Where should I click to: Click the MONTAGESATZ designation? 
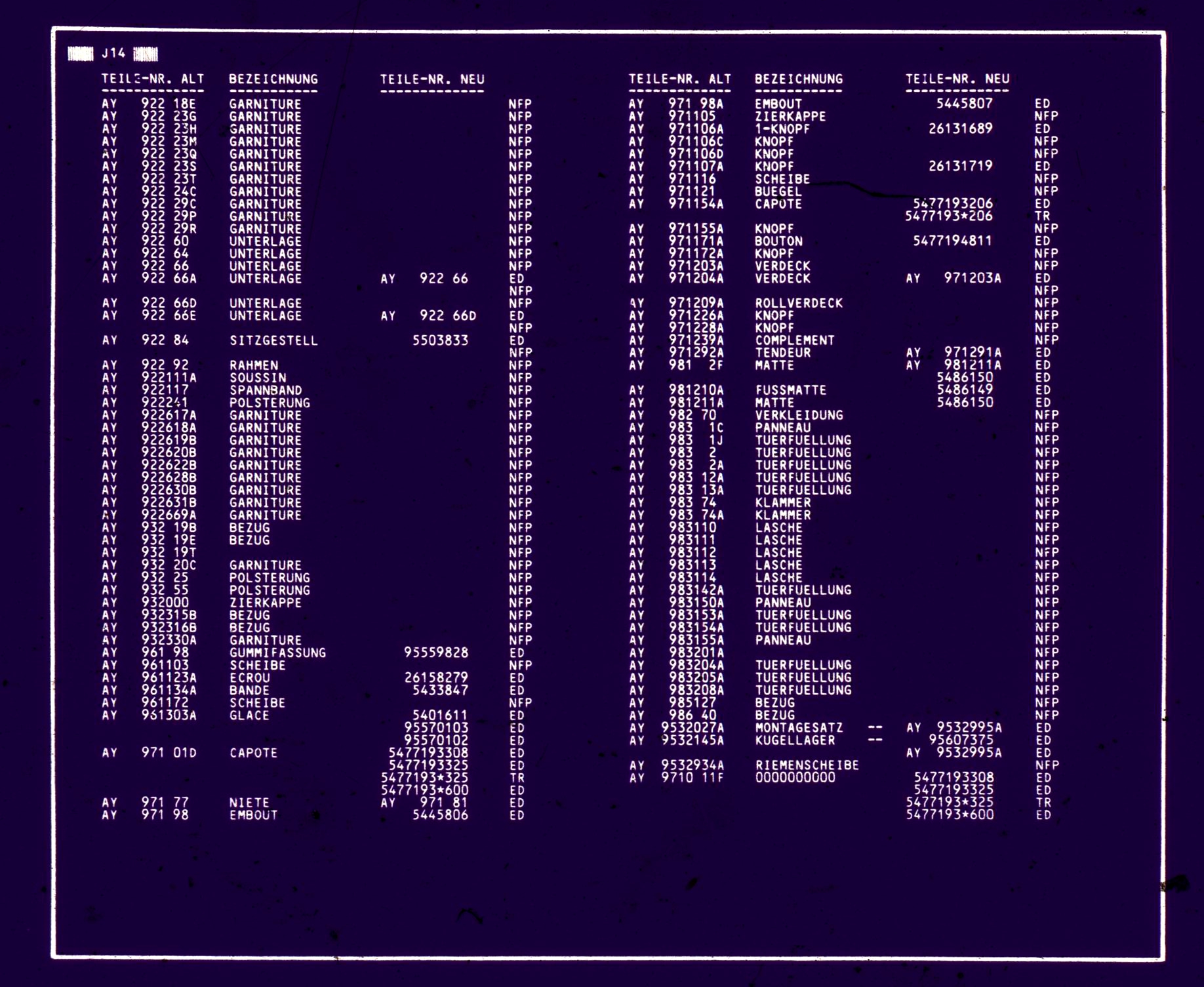tap(799, 728)
